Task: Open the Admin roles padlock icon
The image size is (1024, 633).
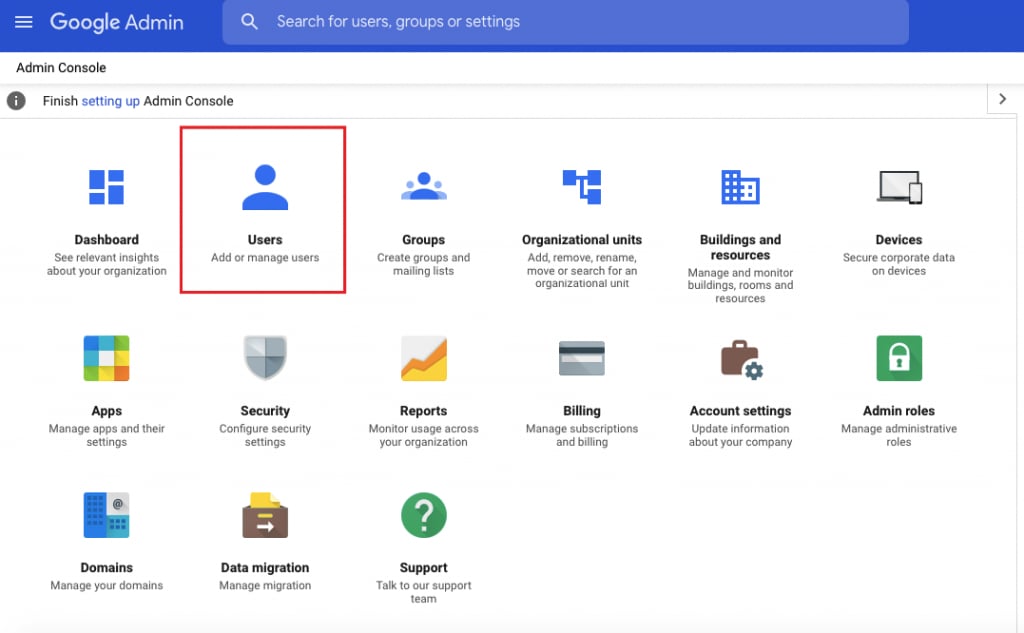Action: [x=899, y=358]
